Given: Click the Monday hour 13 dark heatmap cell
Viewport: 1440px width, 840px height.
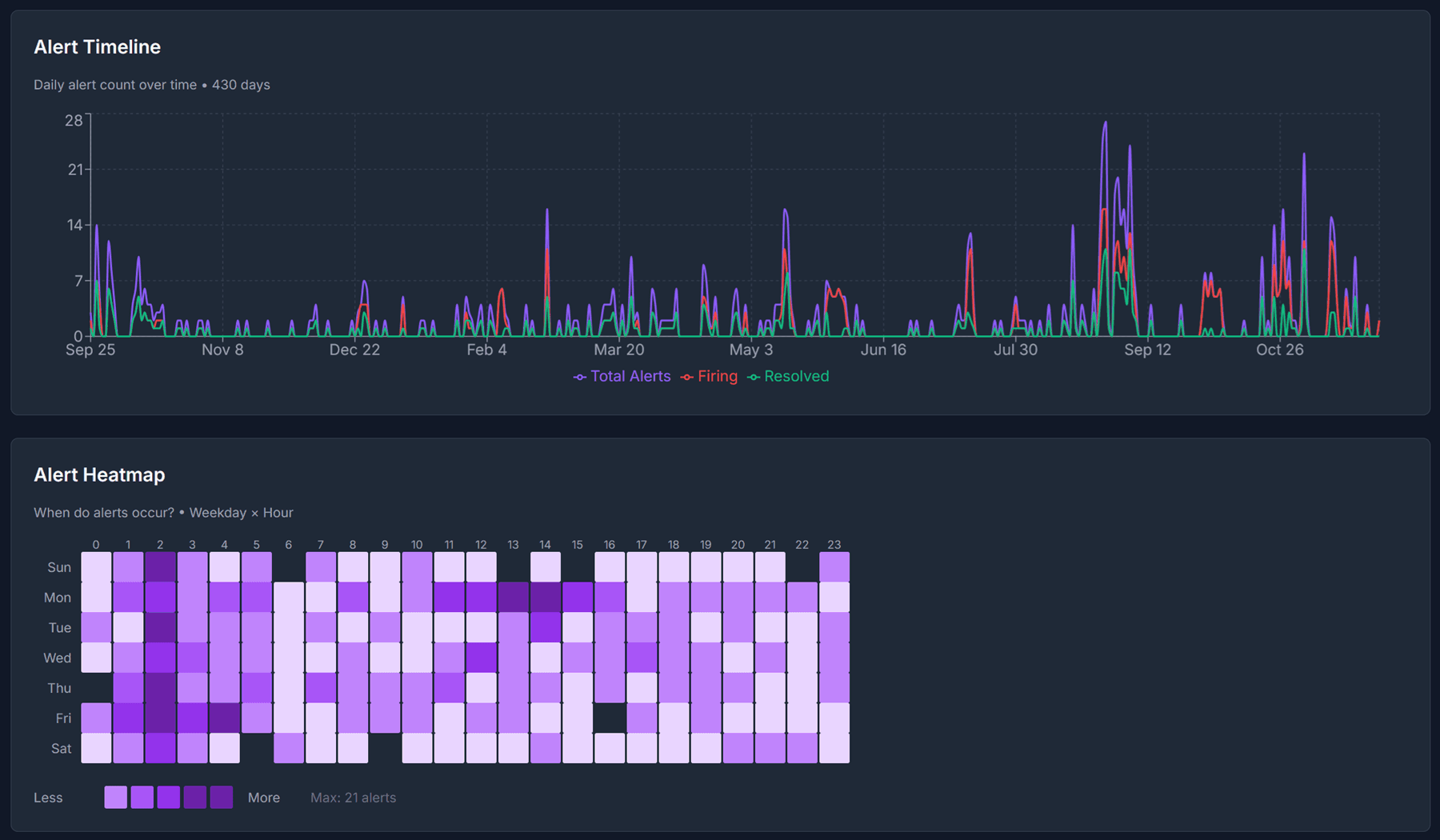Looking at the screenshot, I should [x=513, y=597].
